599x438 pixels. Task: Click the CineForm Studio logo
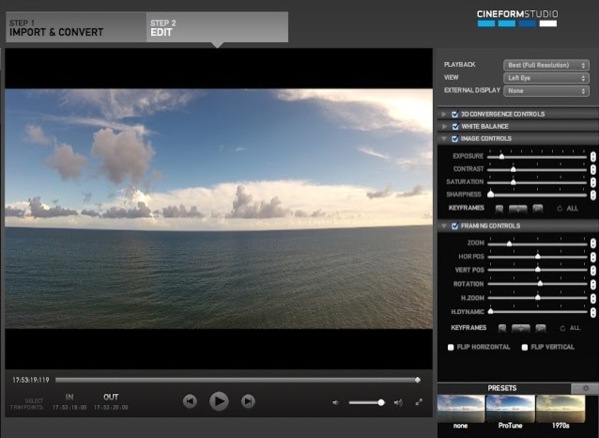click(517, 18)
